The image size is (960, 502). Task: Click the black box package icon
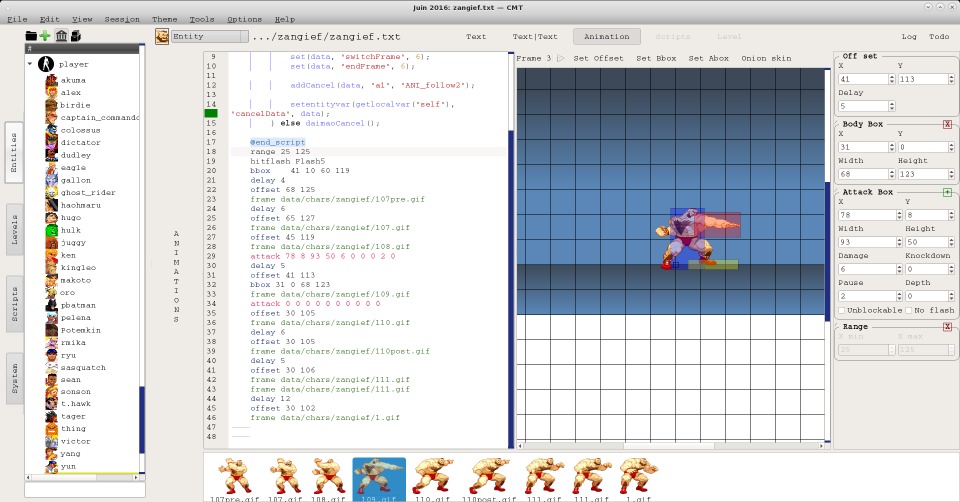pos(75,36)
